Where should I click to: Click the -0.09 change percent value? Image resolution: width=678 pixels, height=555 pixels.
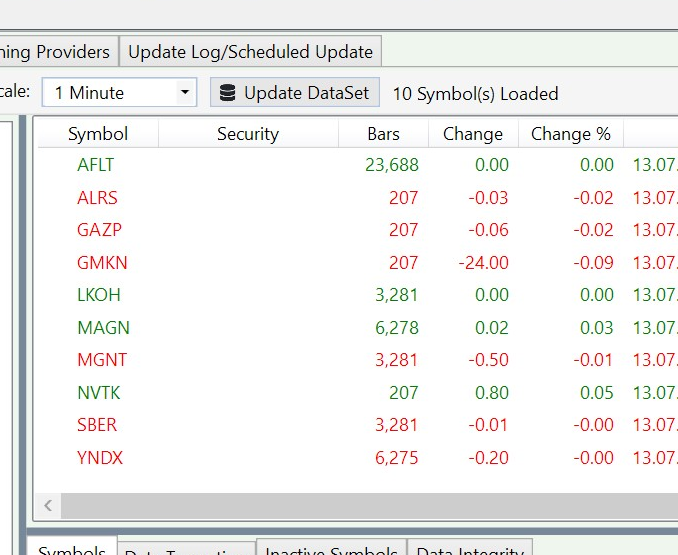pyautogui.click(x=593, y=263)
